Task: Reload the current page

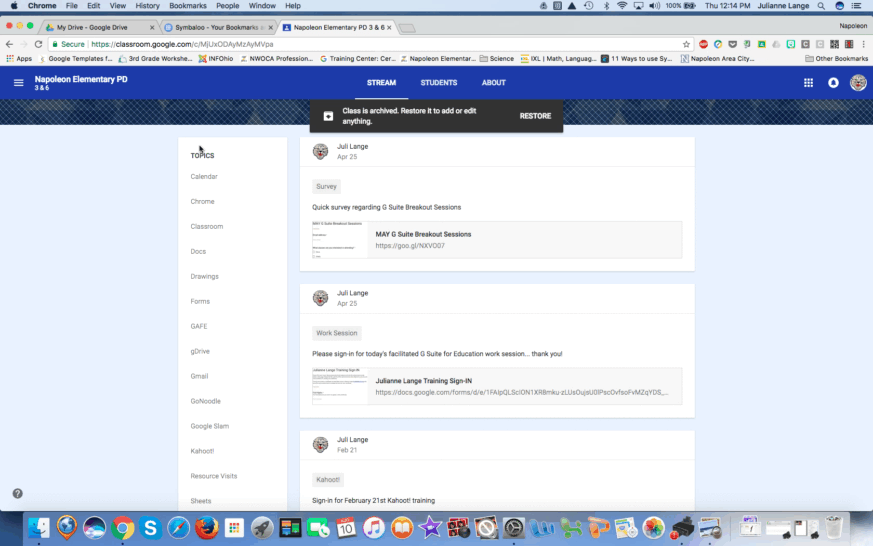Action: click(x=38, y=44)
